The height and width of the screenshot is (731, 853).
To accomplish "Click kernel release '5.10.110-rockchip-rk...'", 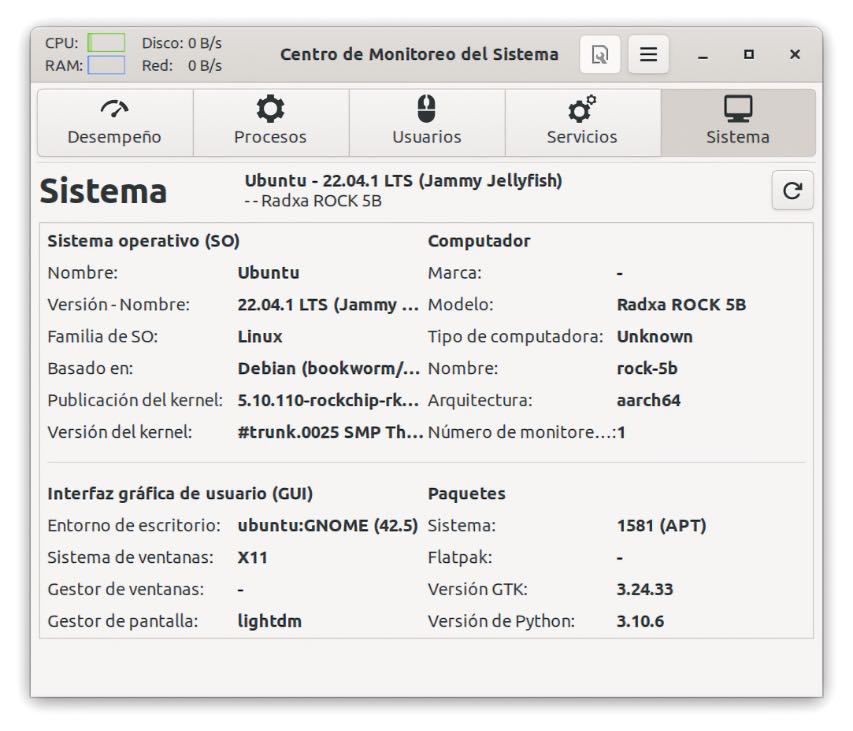I will (328, 400).
